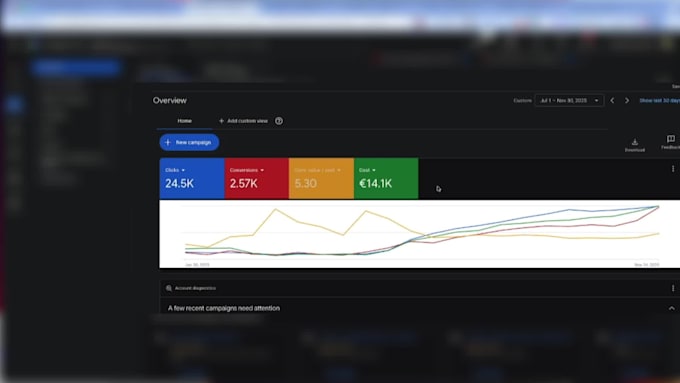
Task: Select the 5.30 value
Action: [305, 183]
